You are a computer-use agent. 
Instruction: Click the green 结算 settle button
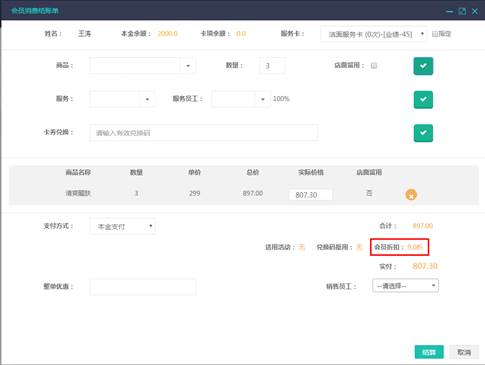click(429, 352)
